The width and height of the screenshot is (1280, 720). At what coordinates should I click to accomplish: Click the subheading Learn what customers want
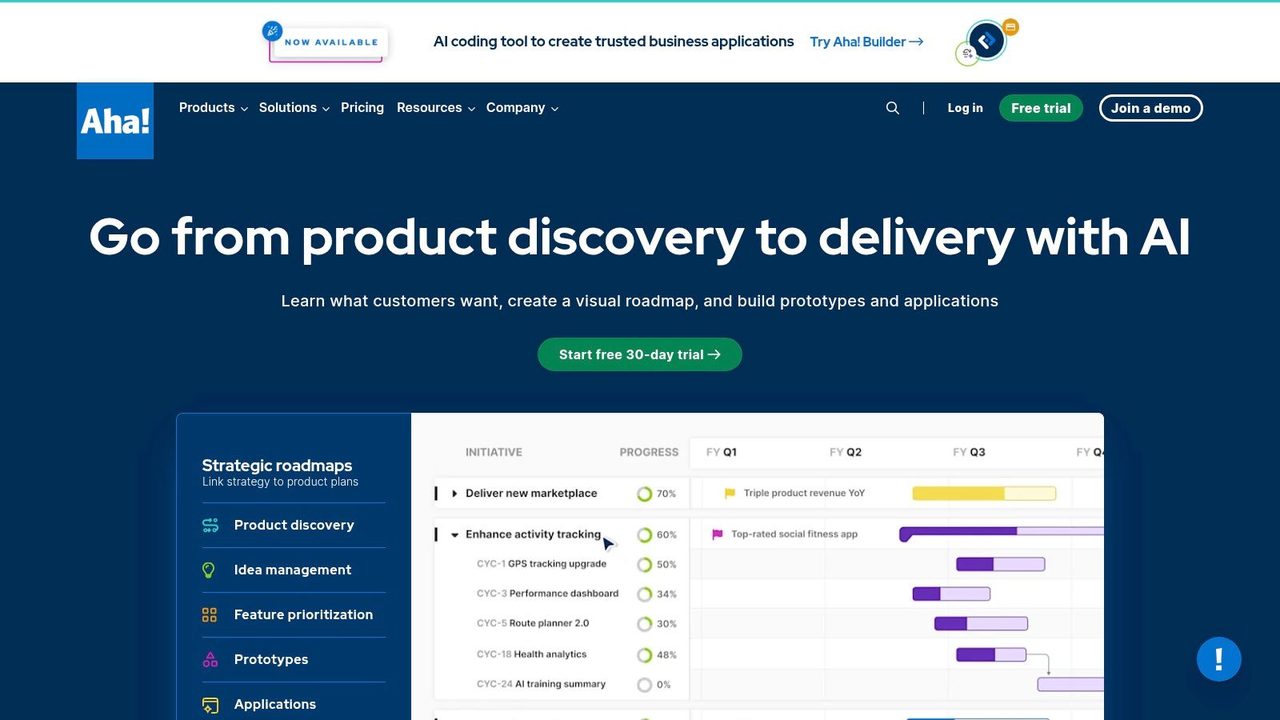640,301
